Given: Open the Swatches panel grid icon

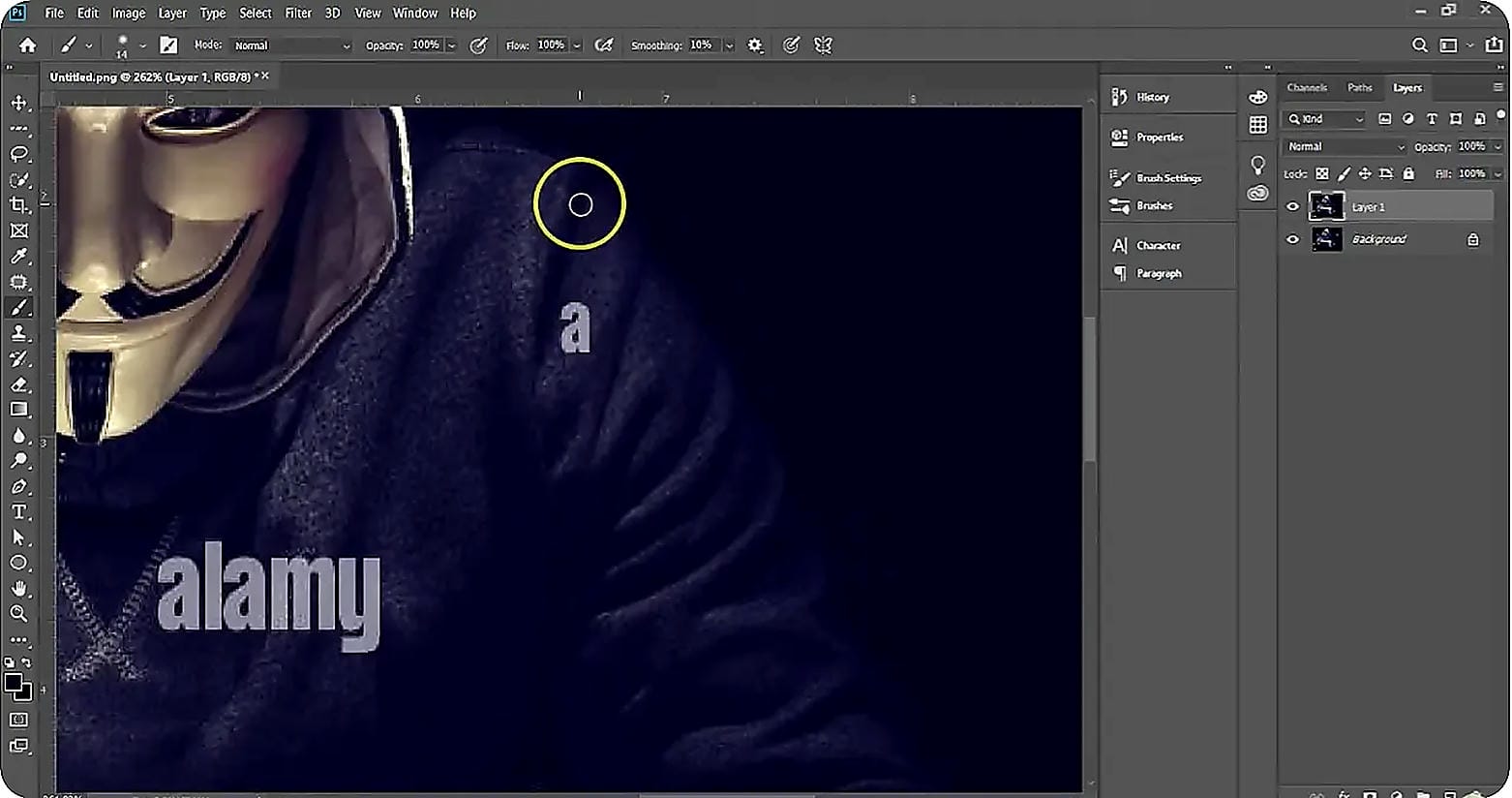Looking at the screenshot, I should click(1257, 125).
